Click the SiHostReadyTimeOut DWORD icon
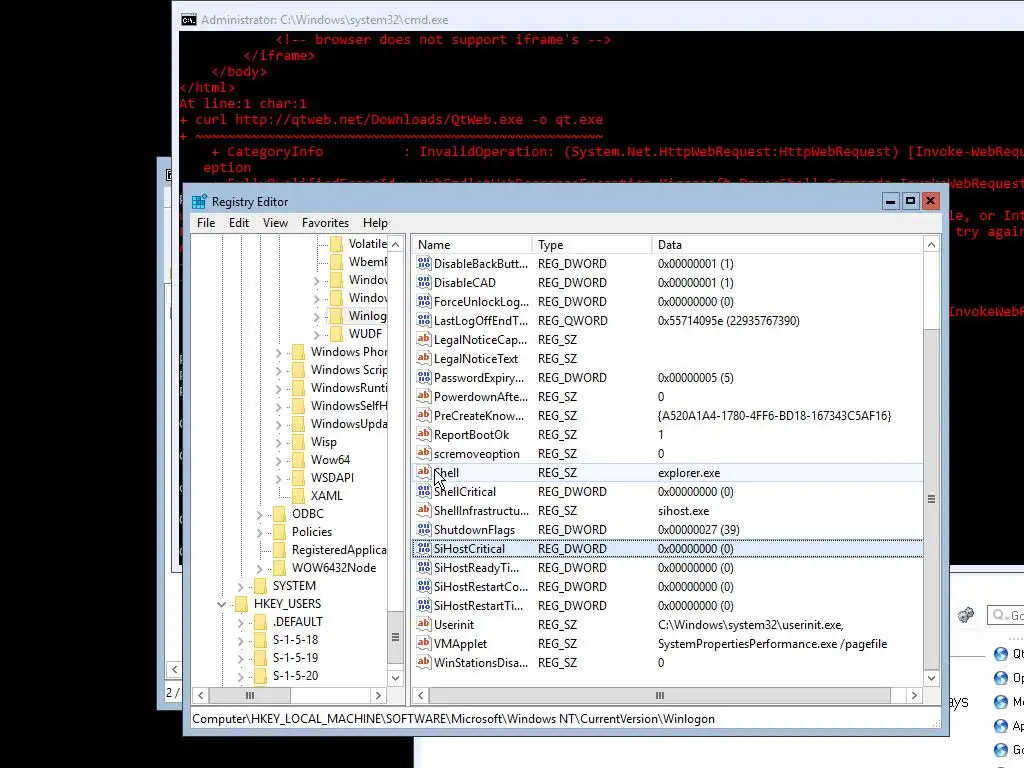This screenshot has width=1024, height=768. click(424, 567)
